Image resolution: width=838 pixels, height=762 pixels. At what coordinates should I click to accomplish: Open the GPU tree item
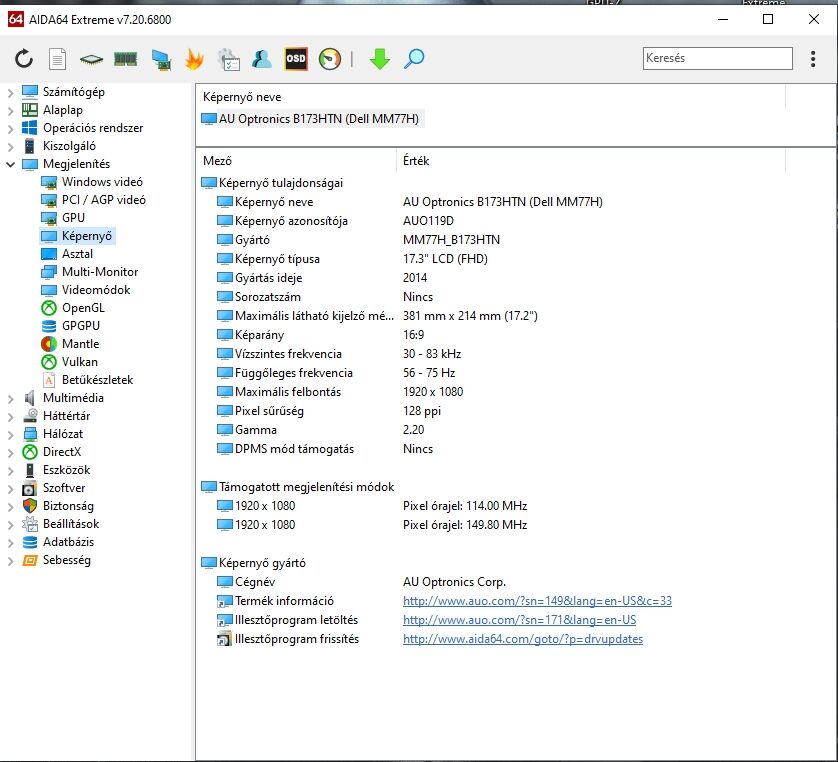[73, 217]
